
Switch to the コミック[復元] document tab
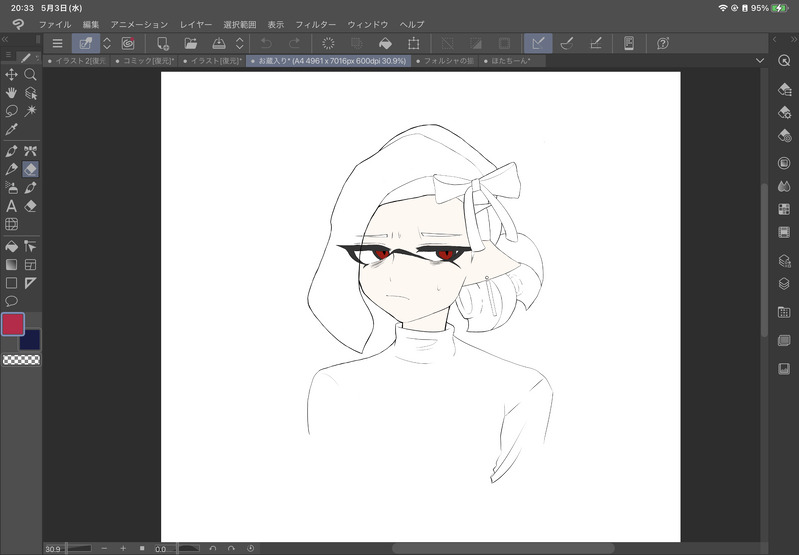144,61
